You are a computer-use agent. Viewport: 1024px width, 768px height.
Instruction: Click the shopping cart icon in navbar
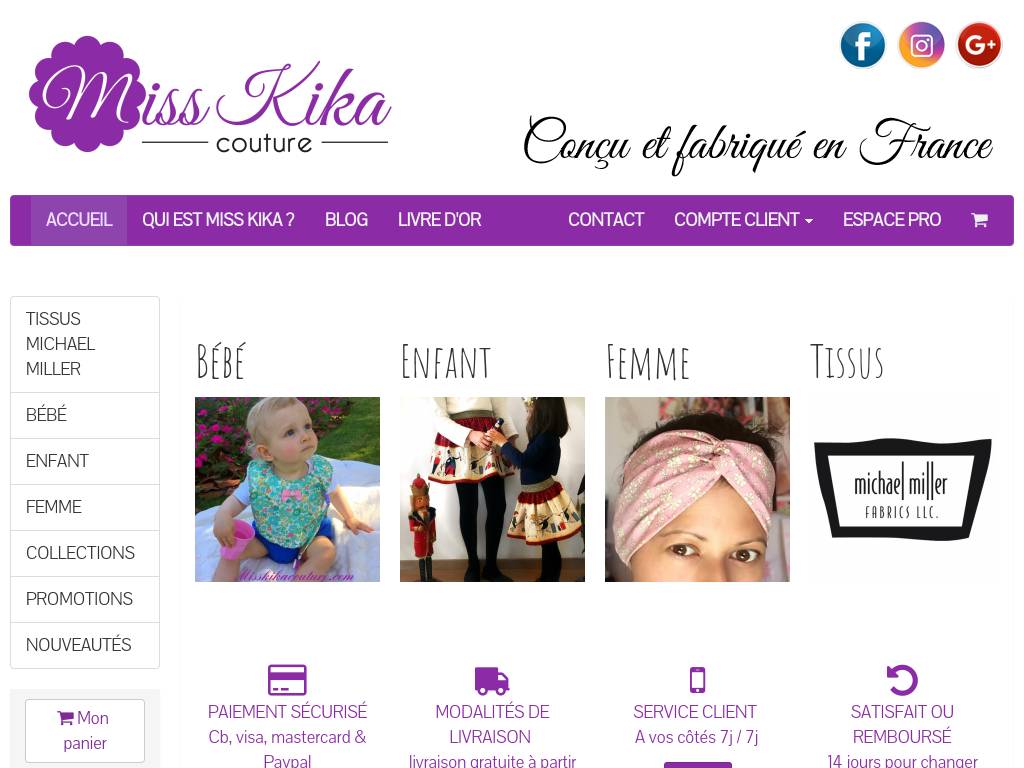tap(979, 220)
